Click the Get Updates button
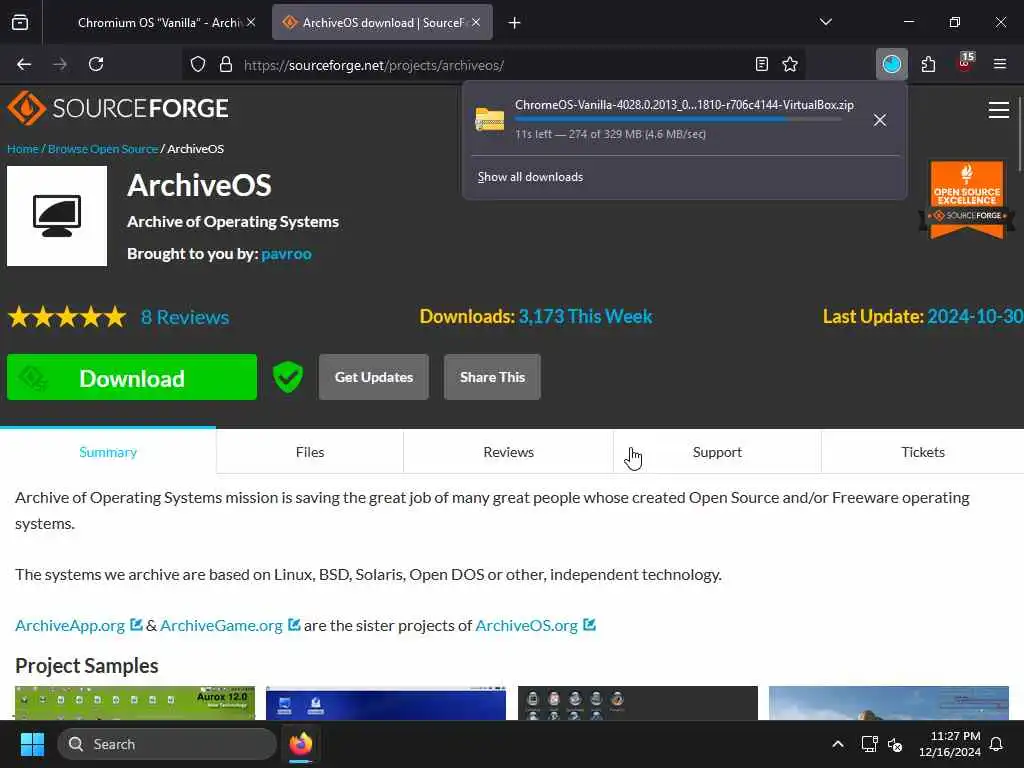This screenshot has width=1024, height=768. click(374, 377)
